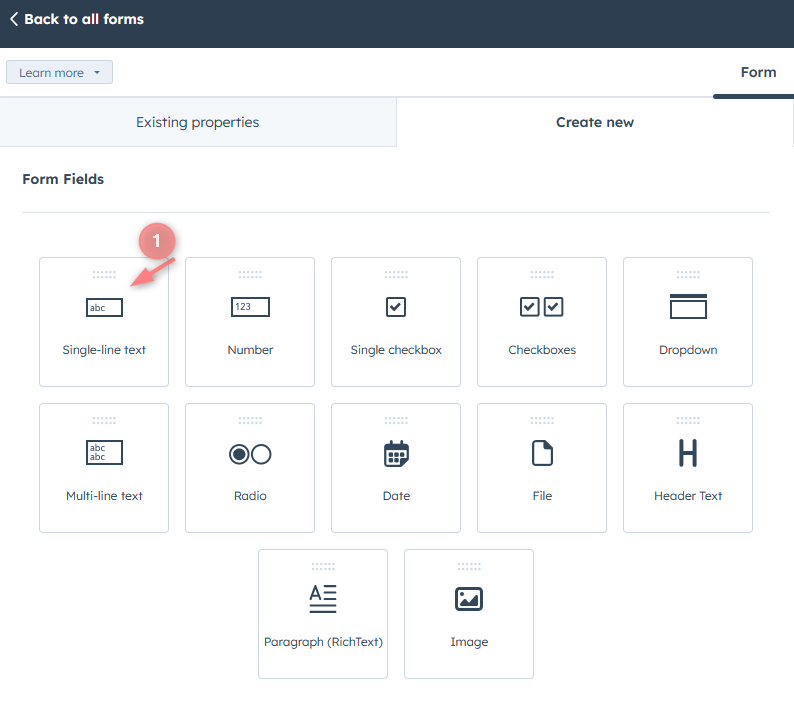Click the back chevron arrow in header
Screen dimensions: 794x723
14,19
